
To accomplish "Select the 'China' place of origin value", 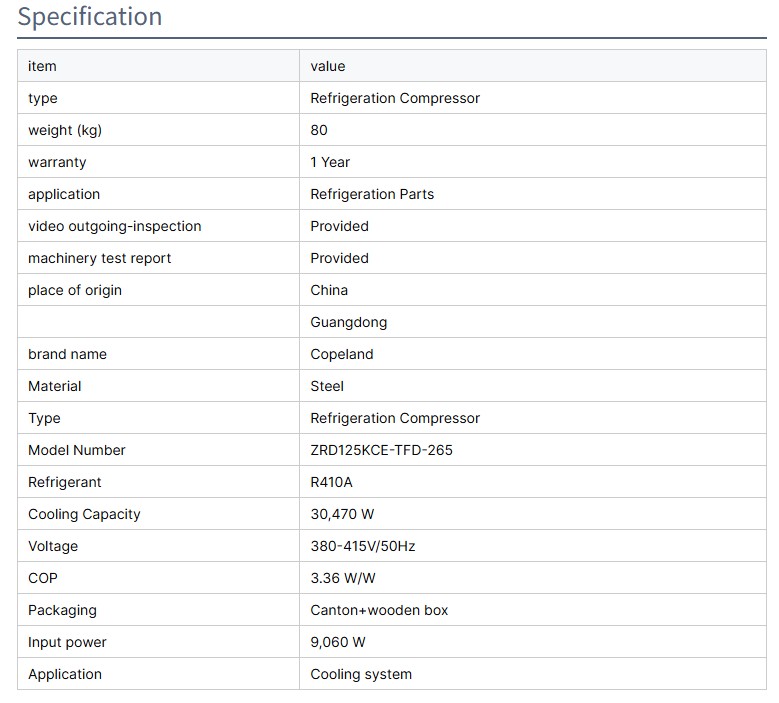I will click(329, 290).
